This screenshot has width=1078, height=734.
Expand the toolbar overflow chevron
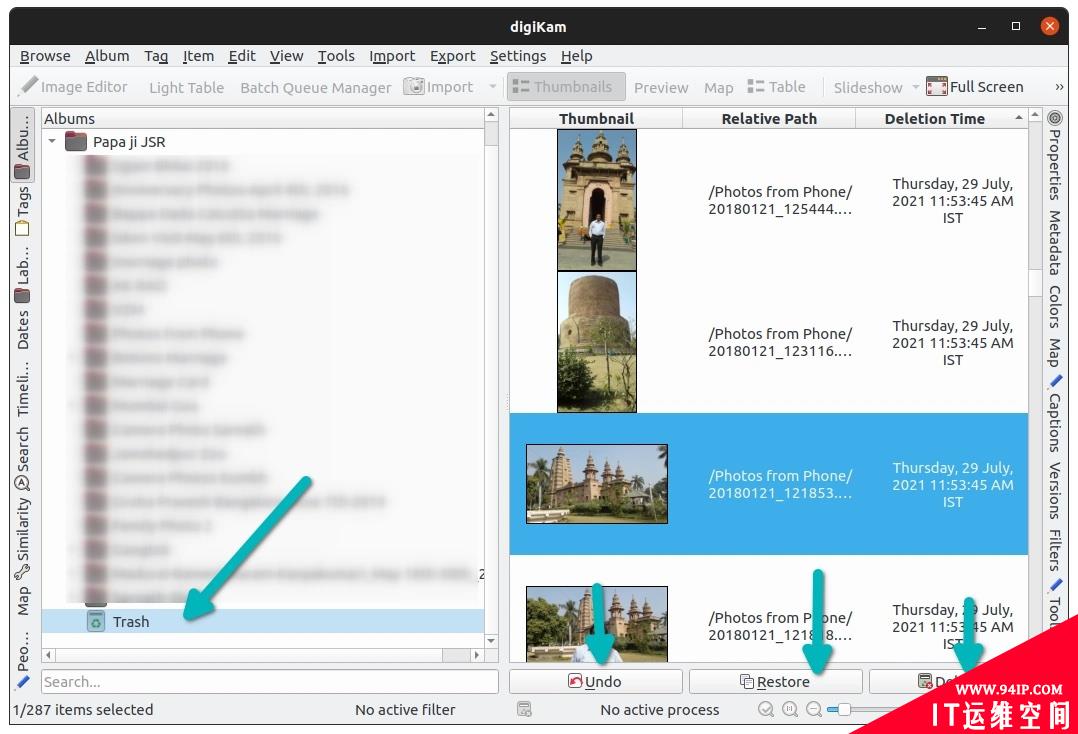[x=1059, y=87]
